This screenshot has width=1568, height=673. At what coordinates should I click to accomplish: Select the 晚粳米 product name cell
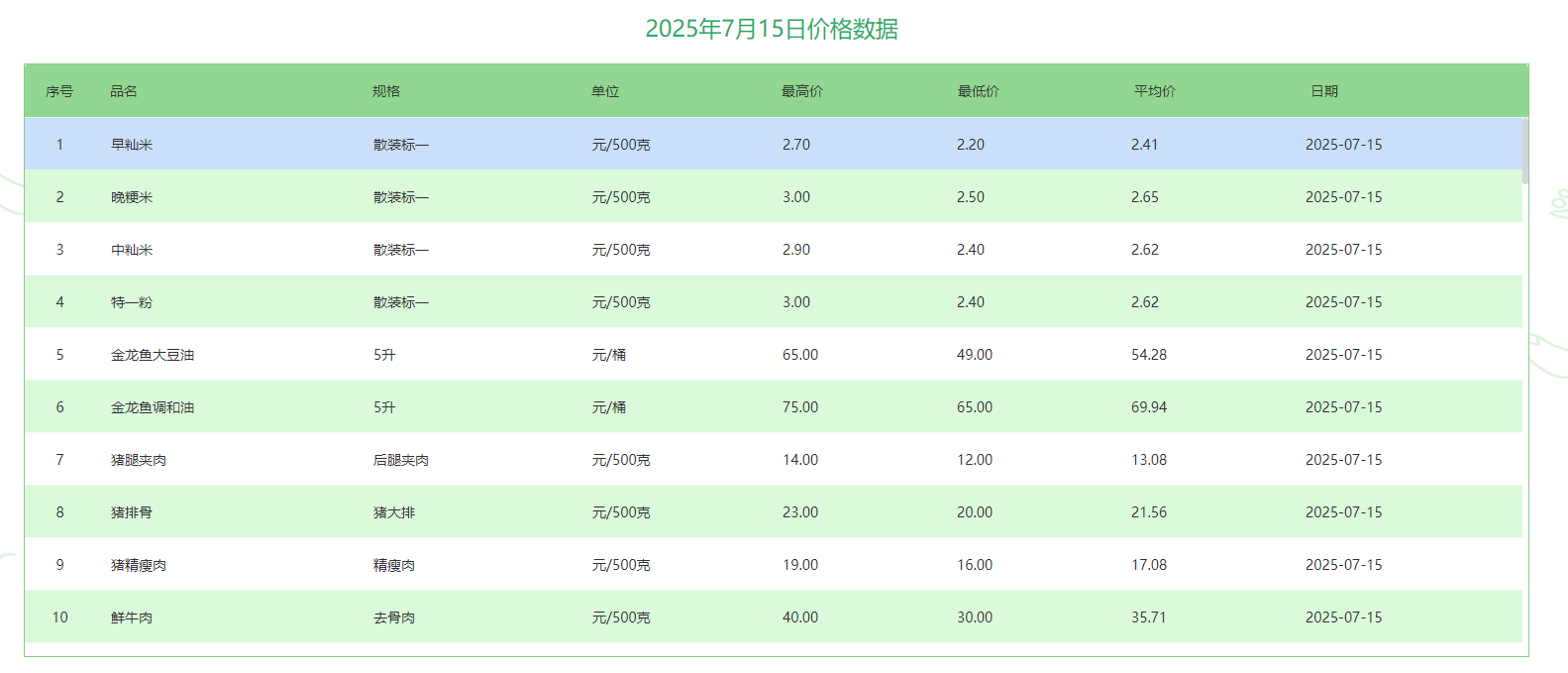click(x=132, y=197)
